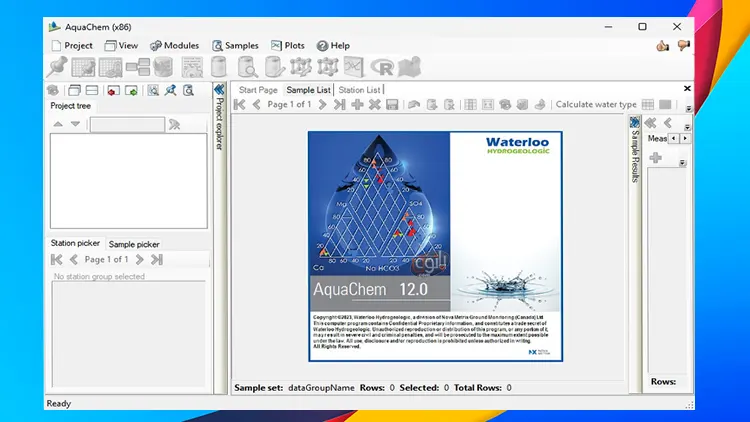Open the Modules menu

(175, 45)
